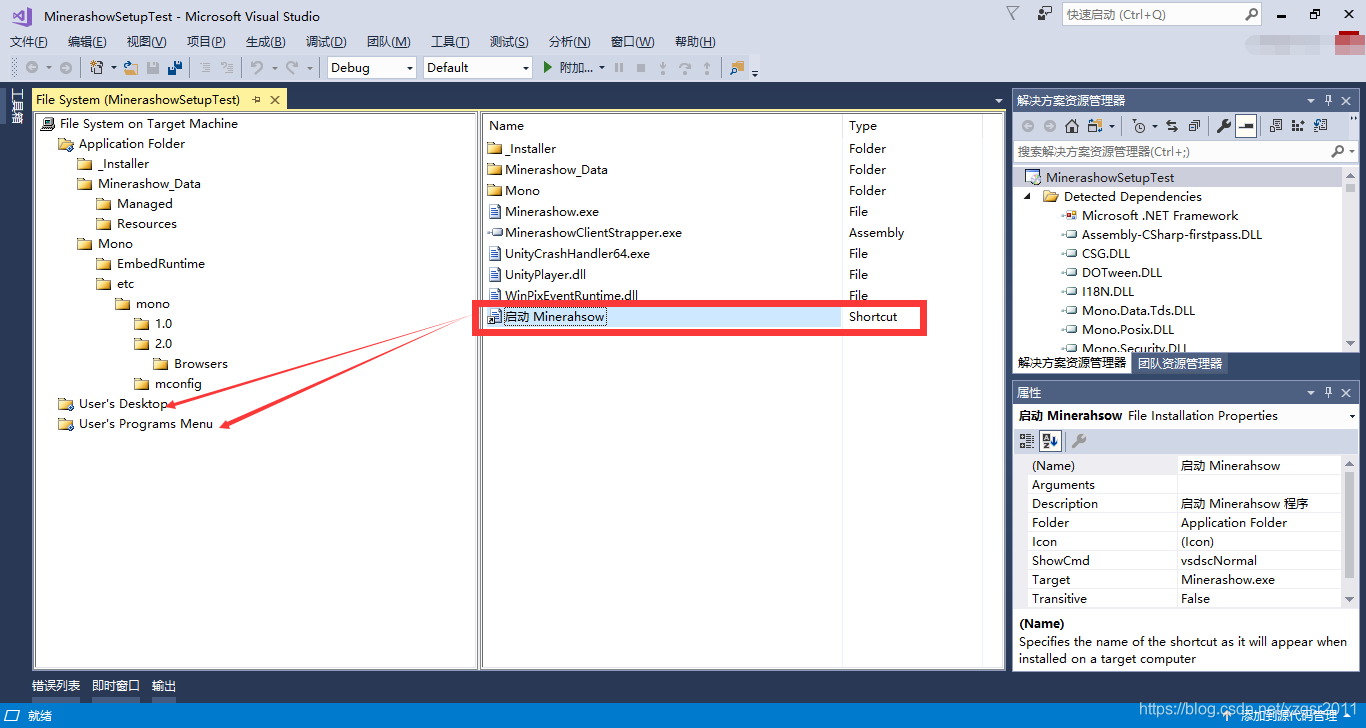Click the Alphabetical sort icon in Properties
1366x728 pixels.
point(1050,441)
